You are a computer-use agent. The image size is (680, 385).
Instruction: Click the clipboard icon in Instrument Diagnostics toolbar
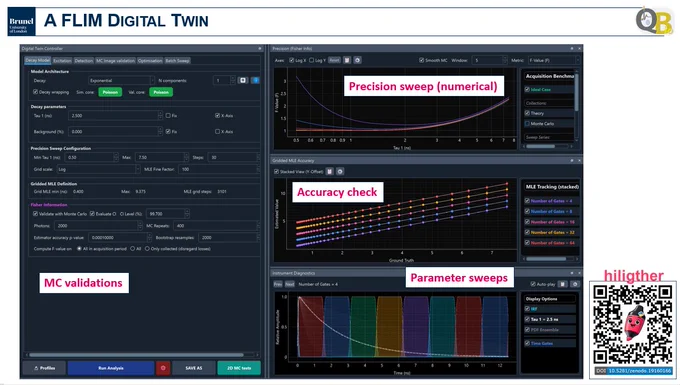[x=562, y=284]
